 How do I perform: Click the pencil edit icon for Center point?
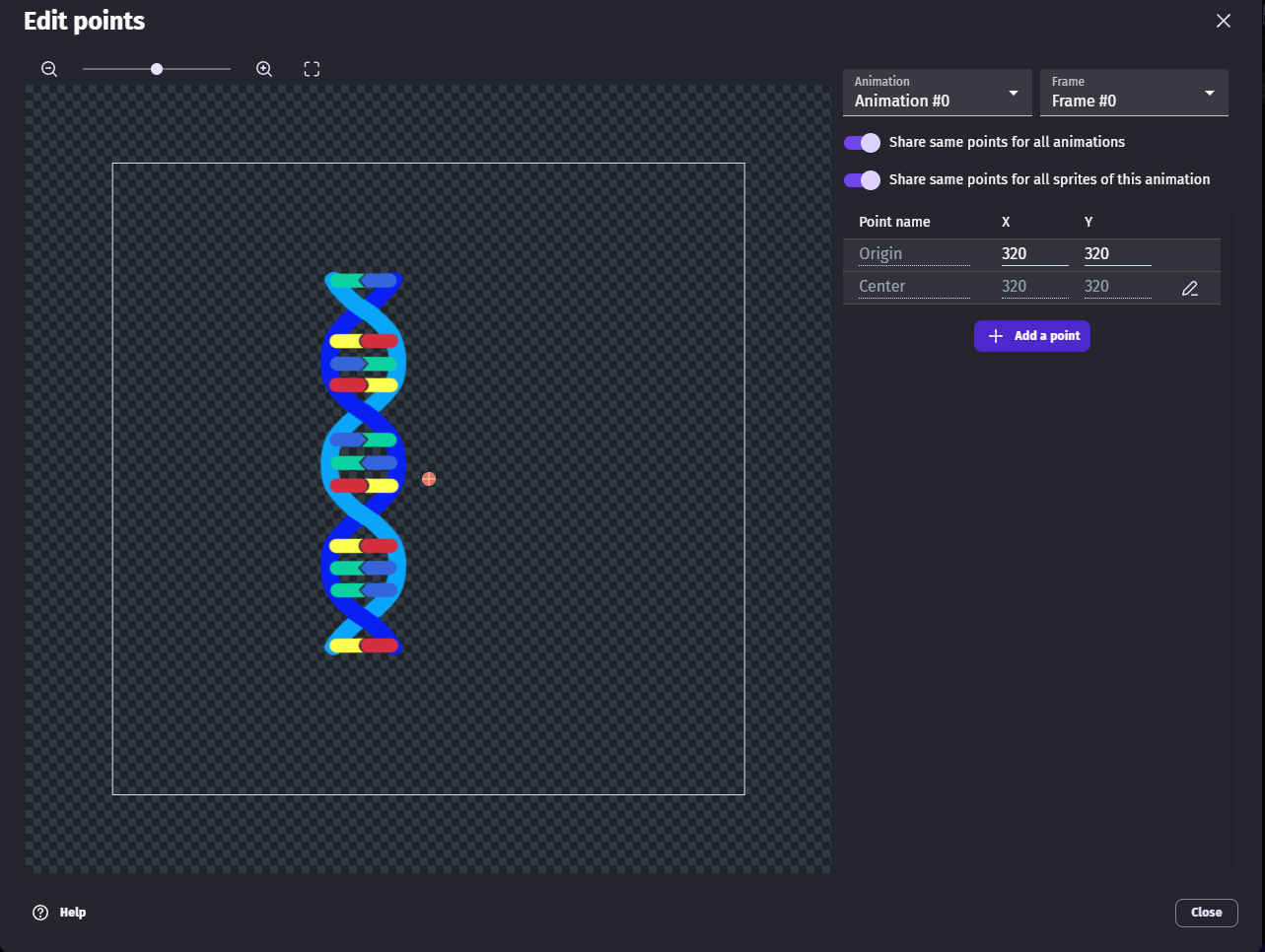1190,288
